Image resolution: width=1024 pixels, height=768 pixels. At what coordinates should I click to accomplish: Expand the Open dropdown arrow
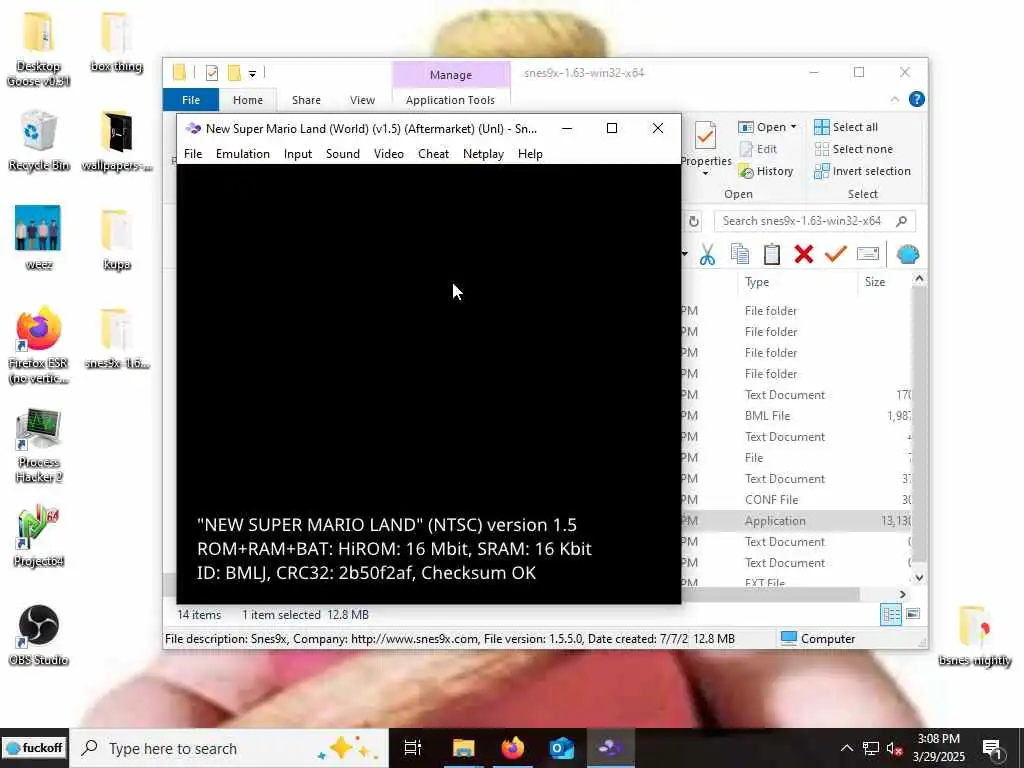793,127
